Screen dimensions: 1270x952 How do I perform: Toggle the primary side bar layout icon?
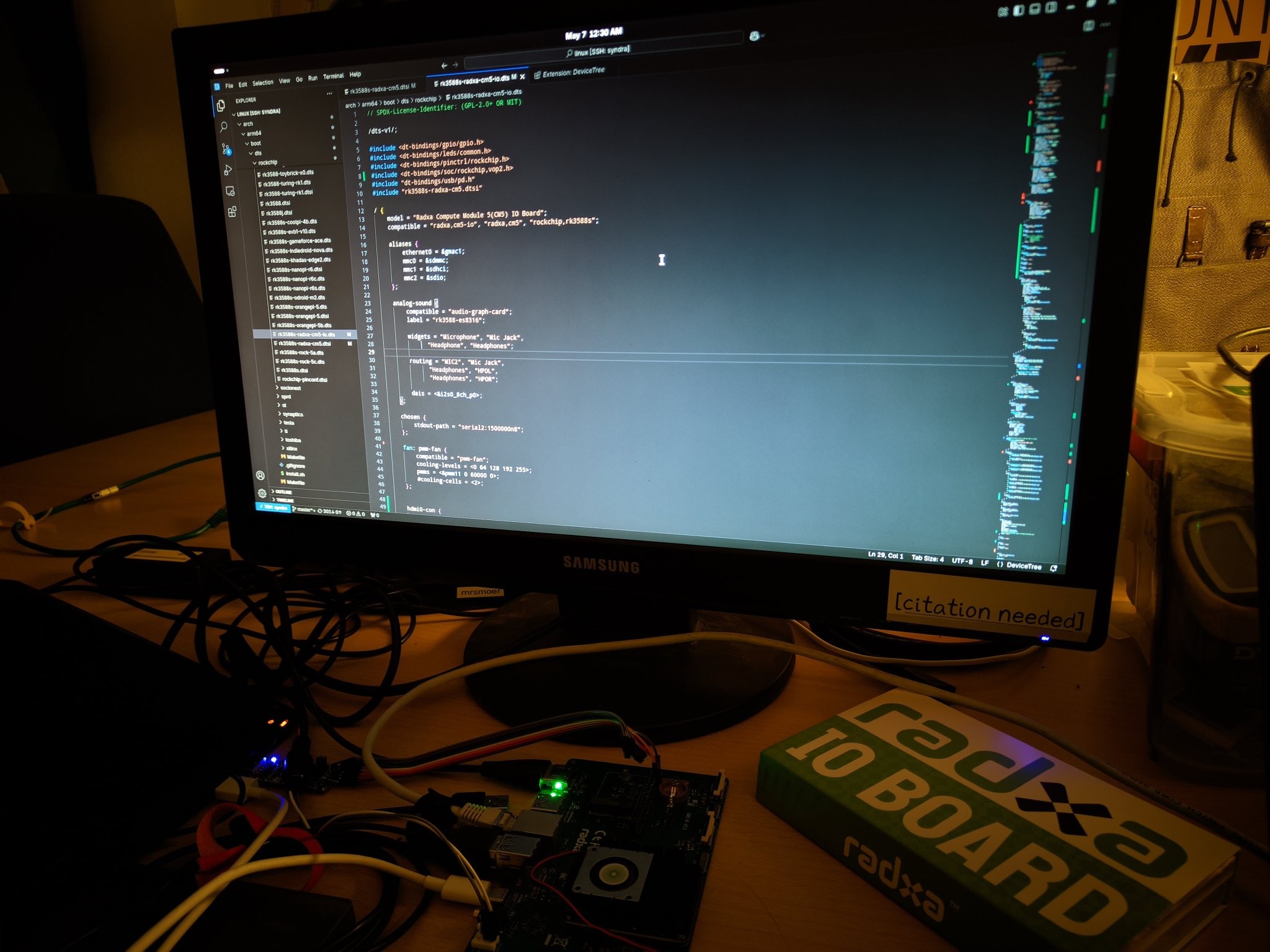pos(1019,11)
